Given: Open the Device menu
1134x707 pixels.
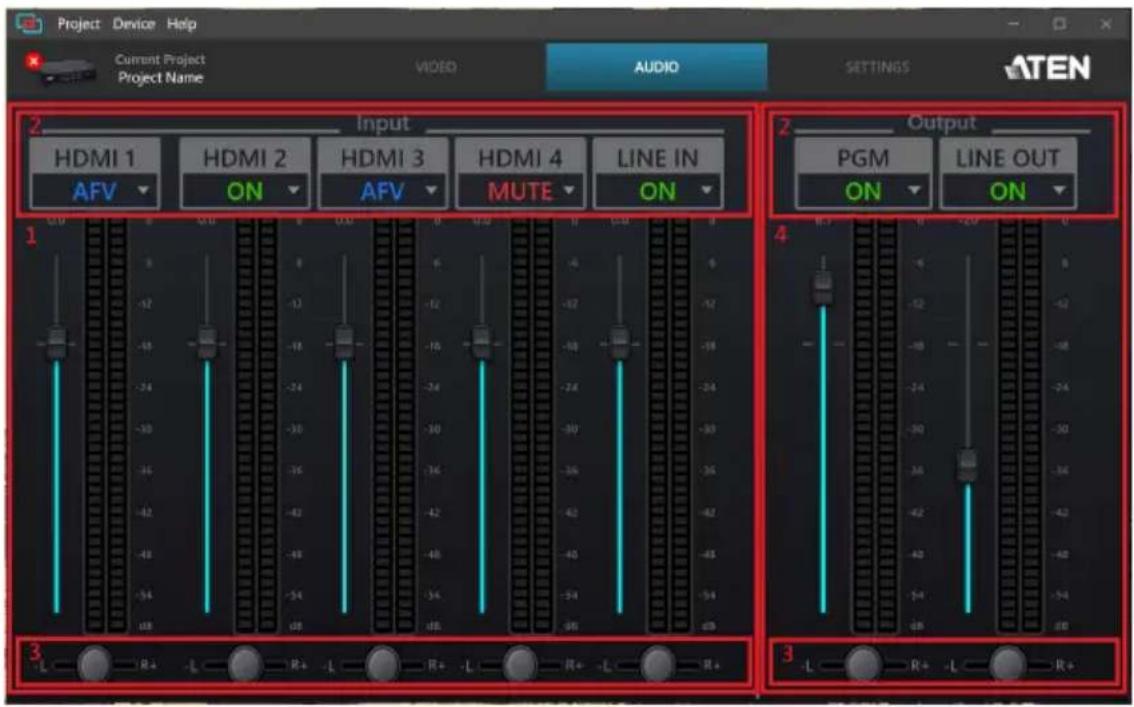Looking at the screenshot, I should click(x=134, y=24).
